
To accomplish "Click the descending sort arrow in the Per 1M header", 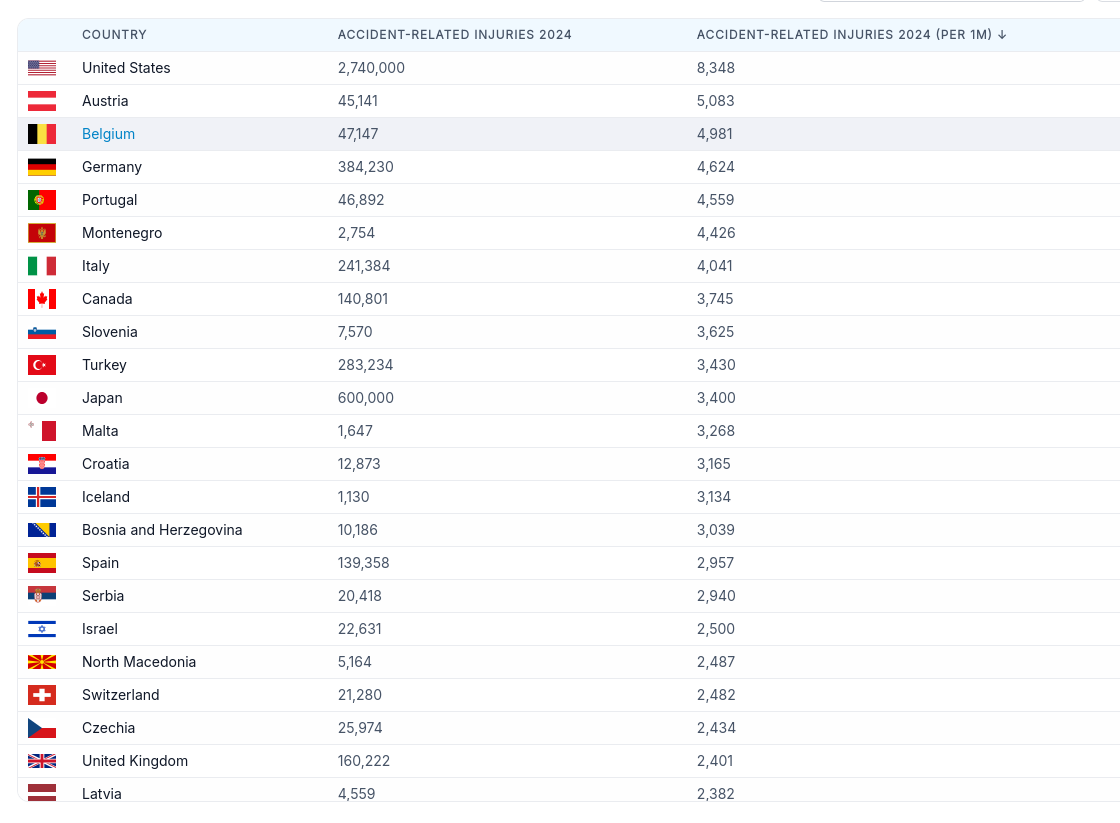I will 1002,34.
